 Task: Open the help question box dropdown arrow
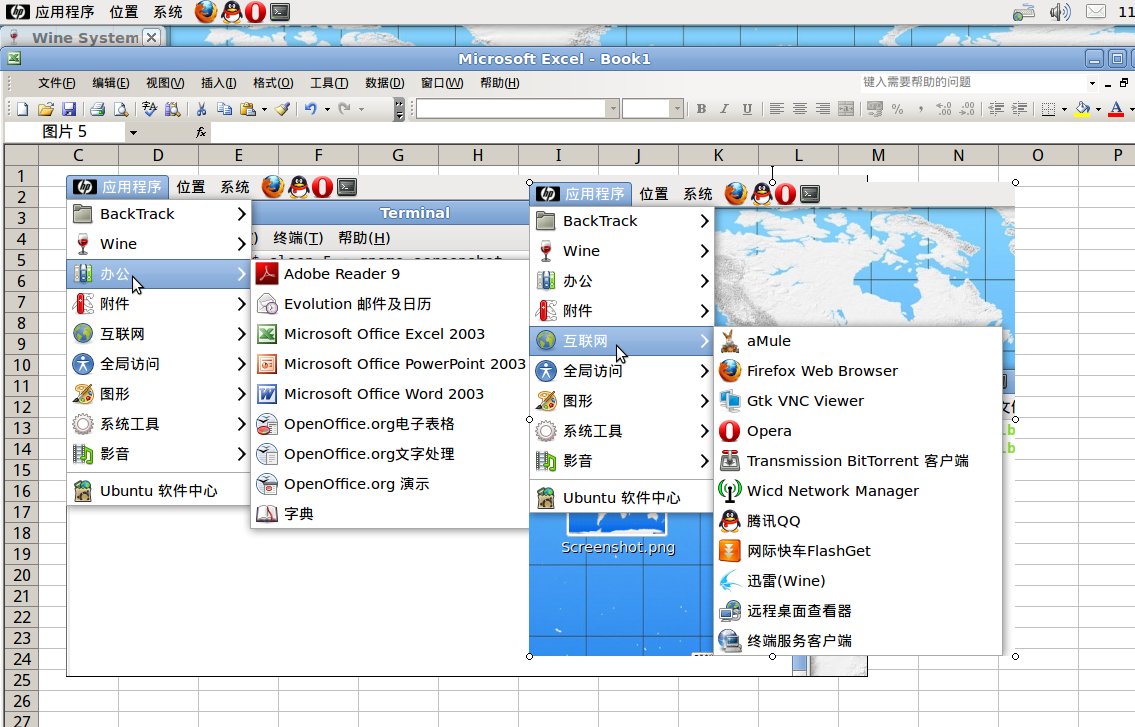1092,83
